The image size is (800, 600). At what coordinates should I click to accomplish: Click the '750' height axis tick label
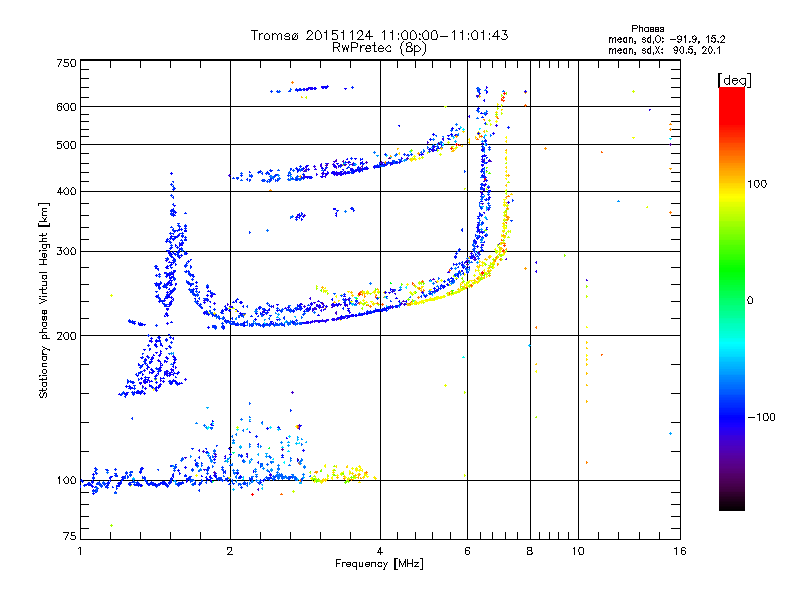(66, 63)
